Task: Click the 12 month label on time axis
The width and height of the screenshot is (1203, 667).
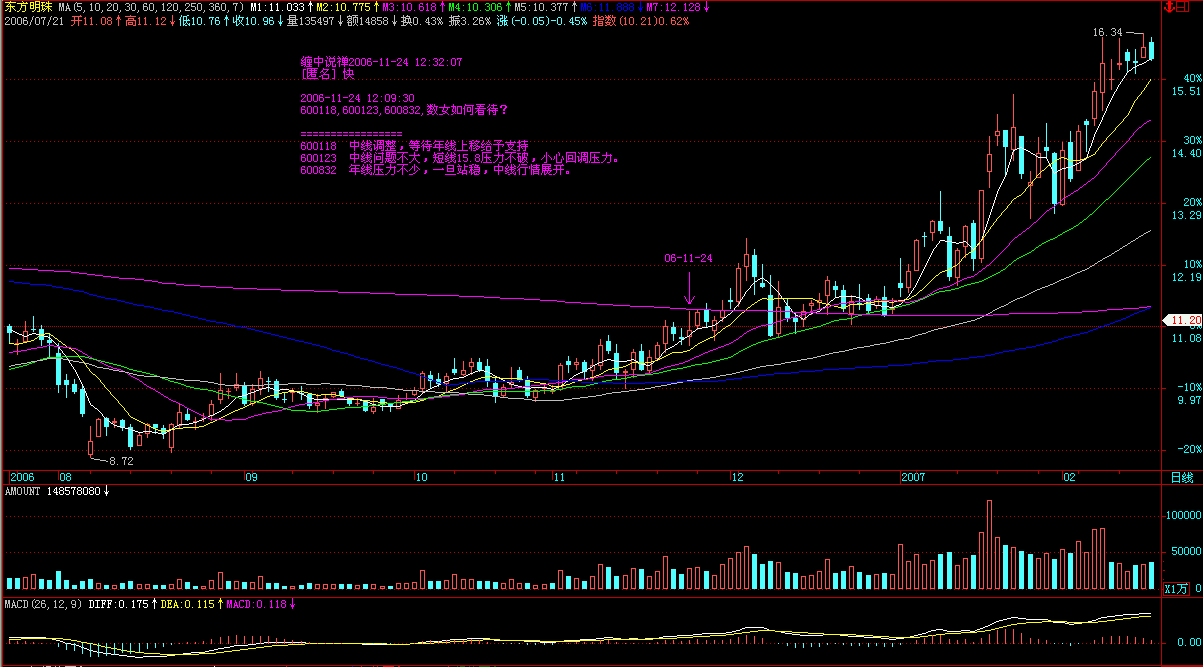Action: [736, 477]
